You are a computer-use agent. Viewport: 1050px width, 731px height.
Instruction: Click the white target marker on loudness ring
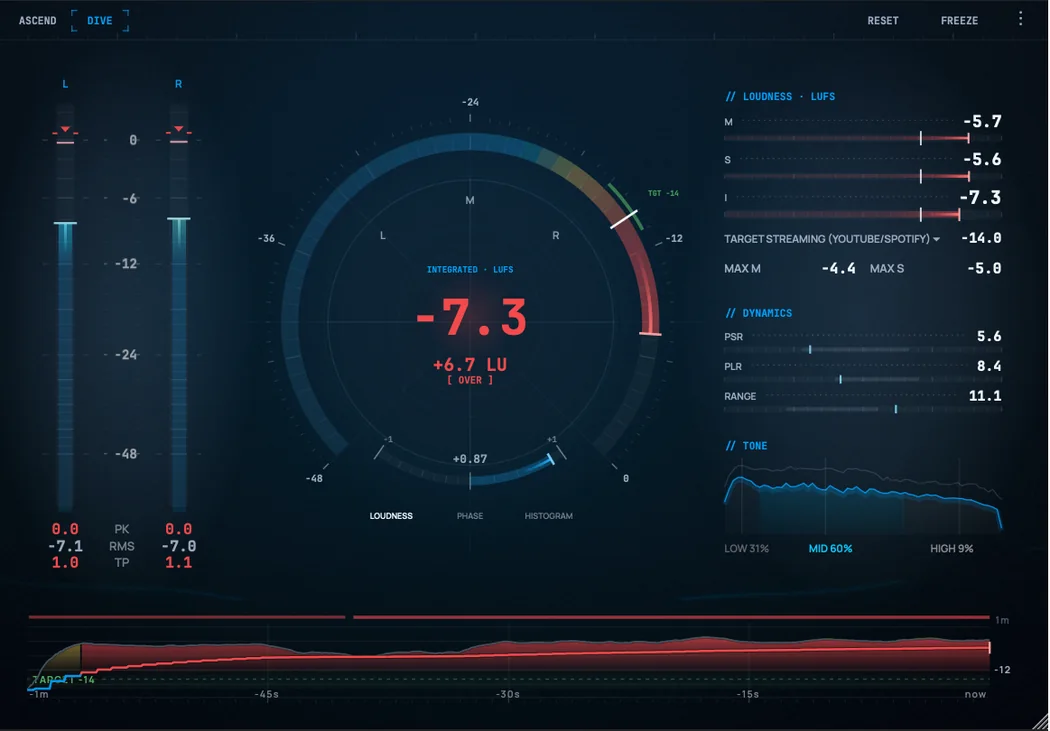pyautogui.click(x=623, y=219)
